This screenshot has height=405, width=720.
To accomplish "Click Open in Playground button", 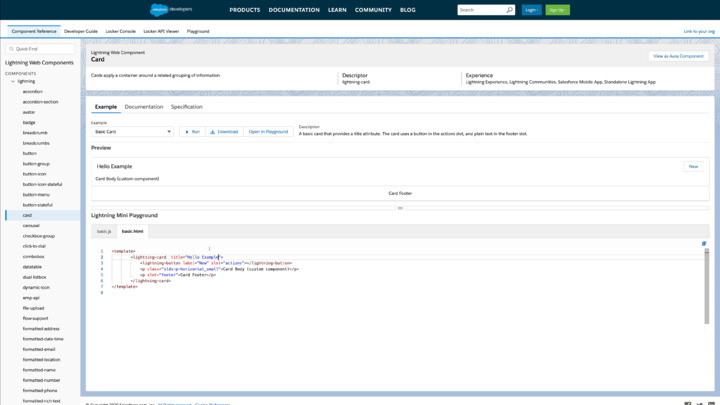I will click(x=268, y=132).
